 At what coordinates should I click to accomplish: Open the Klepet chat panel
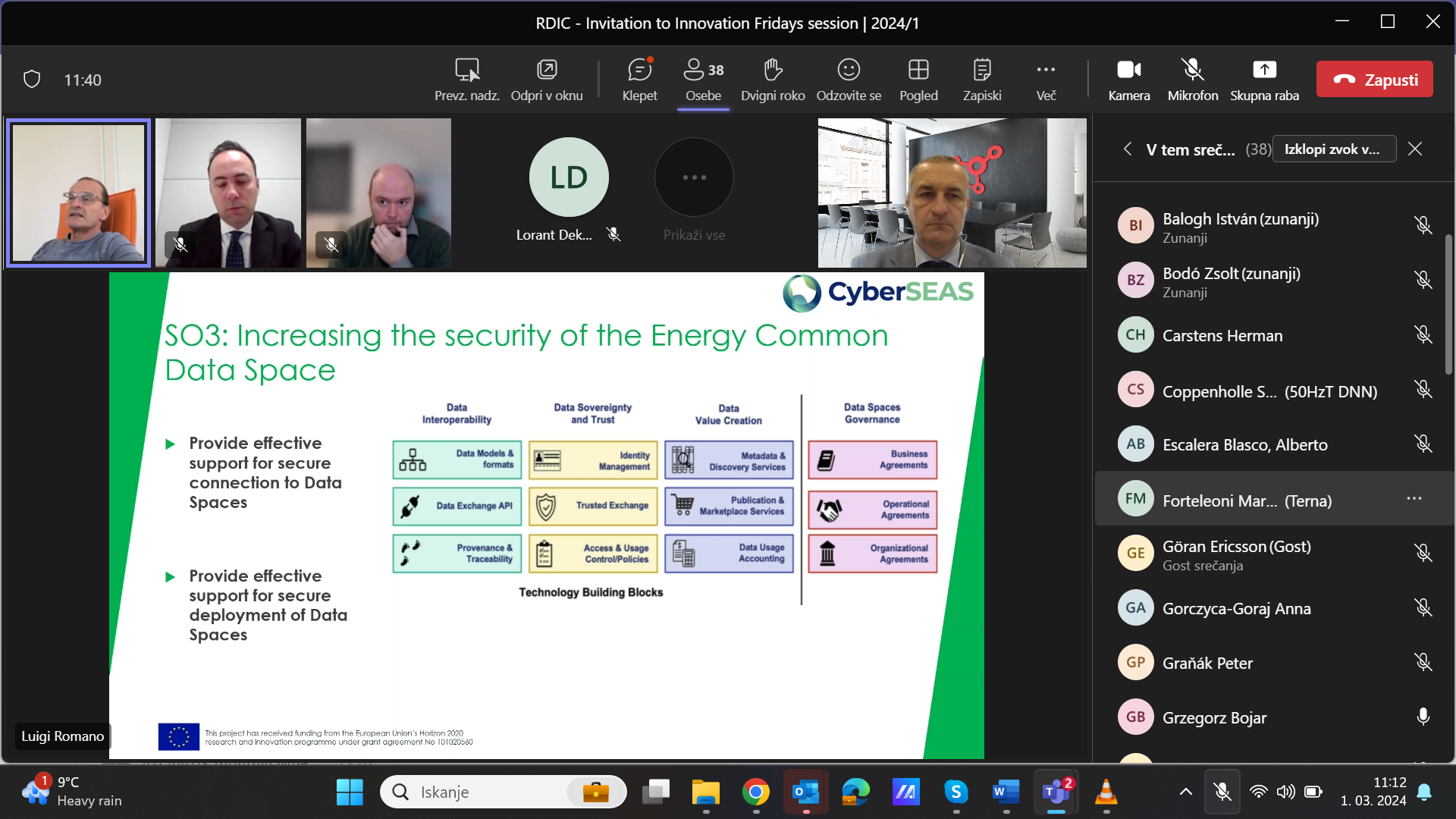[639, 79]
